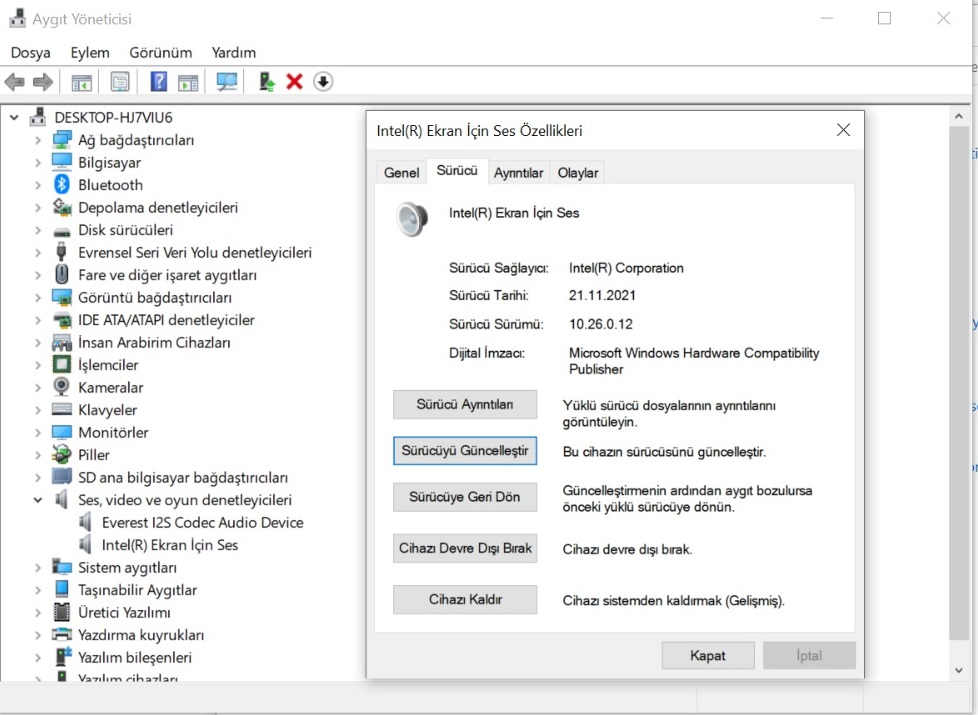This screenshot has height=715, width=978.
Task: Switch to the Genel tab
Action: 402,173
